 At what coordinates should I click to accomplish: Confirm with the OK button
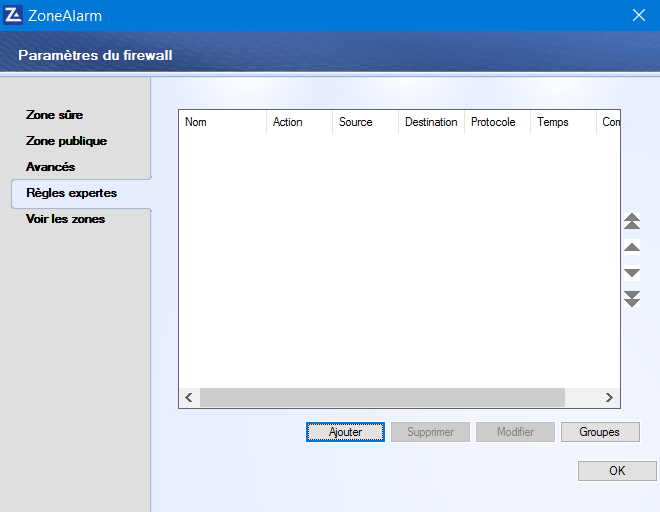(617, 471)
